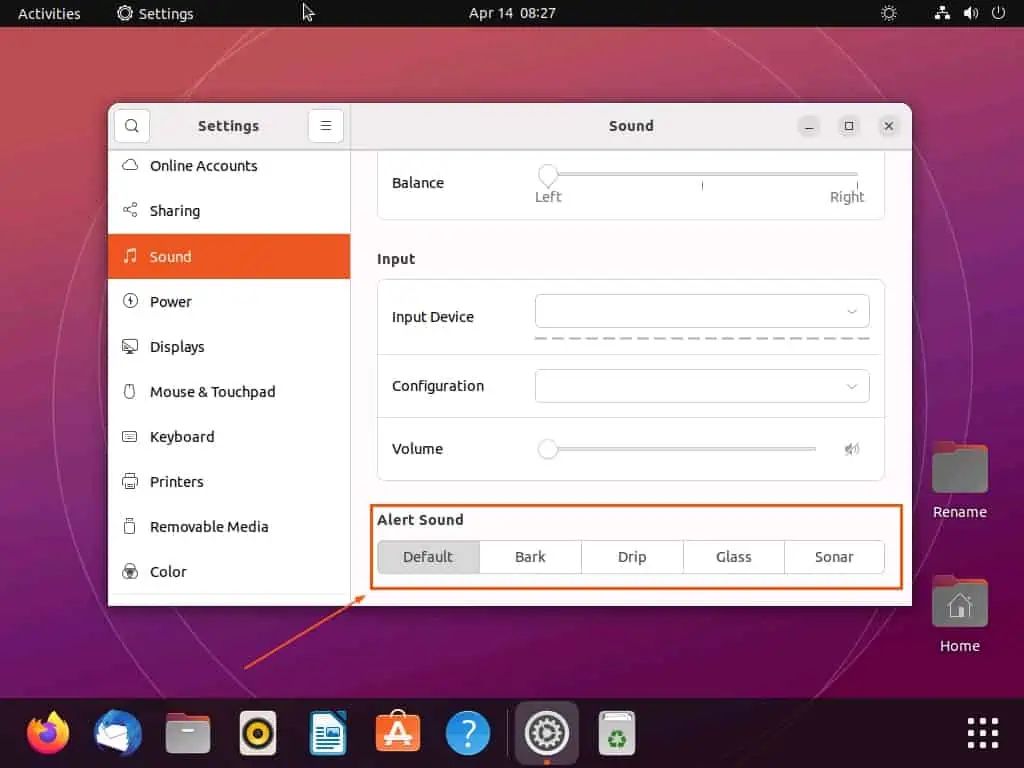Select the Sonar alert sound

click(835, 557)
